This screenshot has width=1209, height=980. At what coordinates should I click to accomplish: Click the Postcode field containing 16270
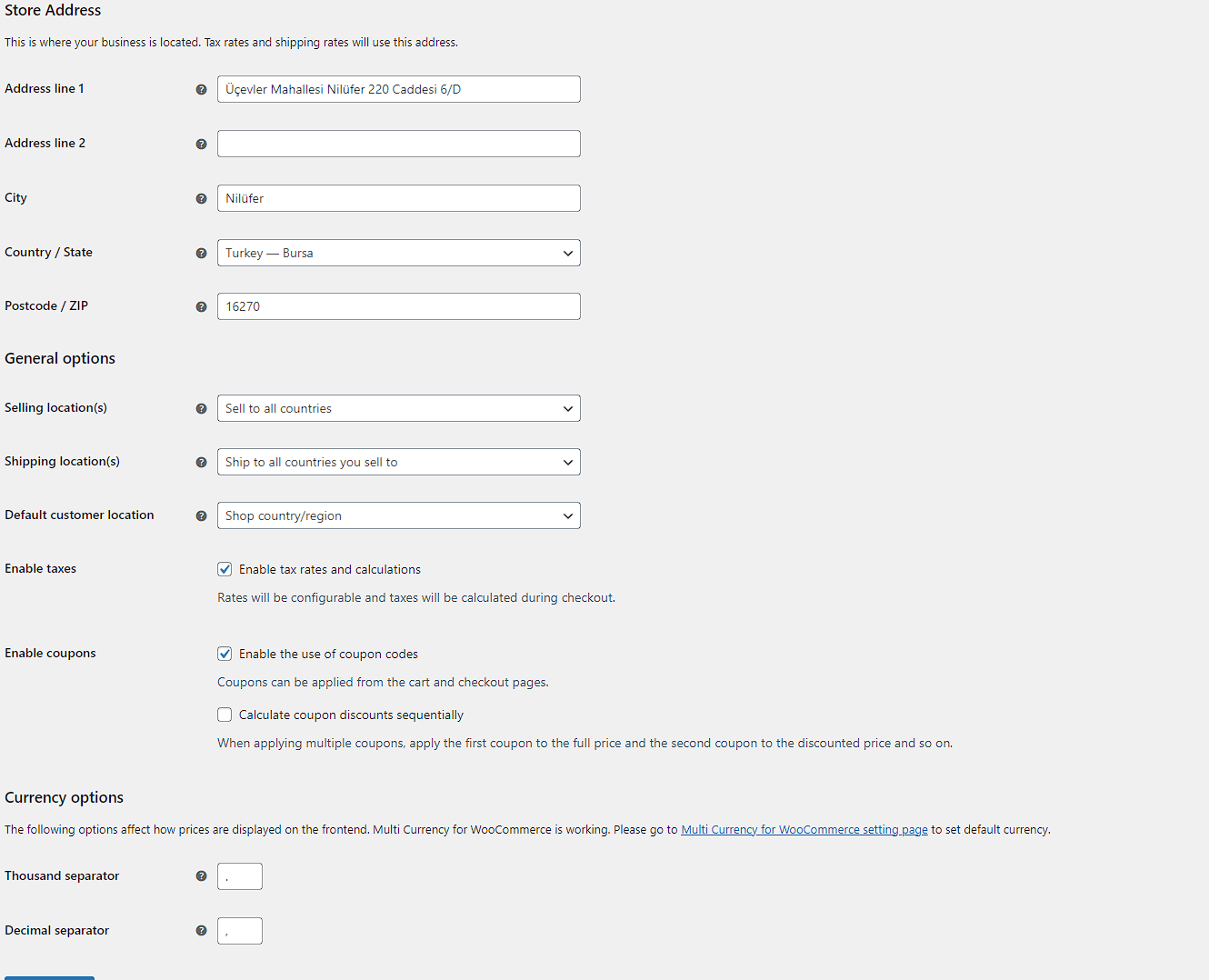399,306
